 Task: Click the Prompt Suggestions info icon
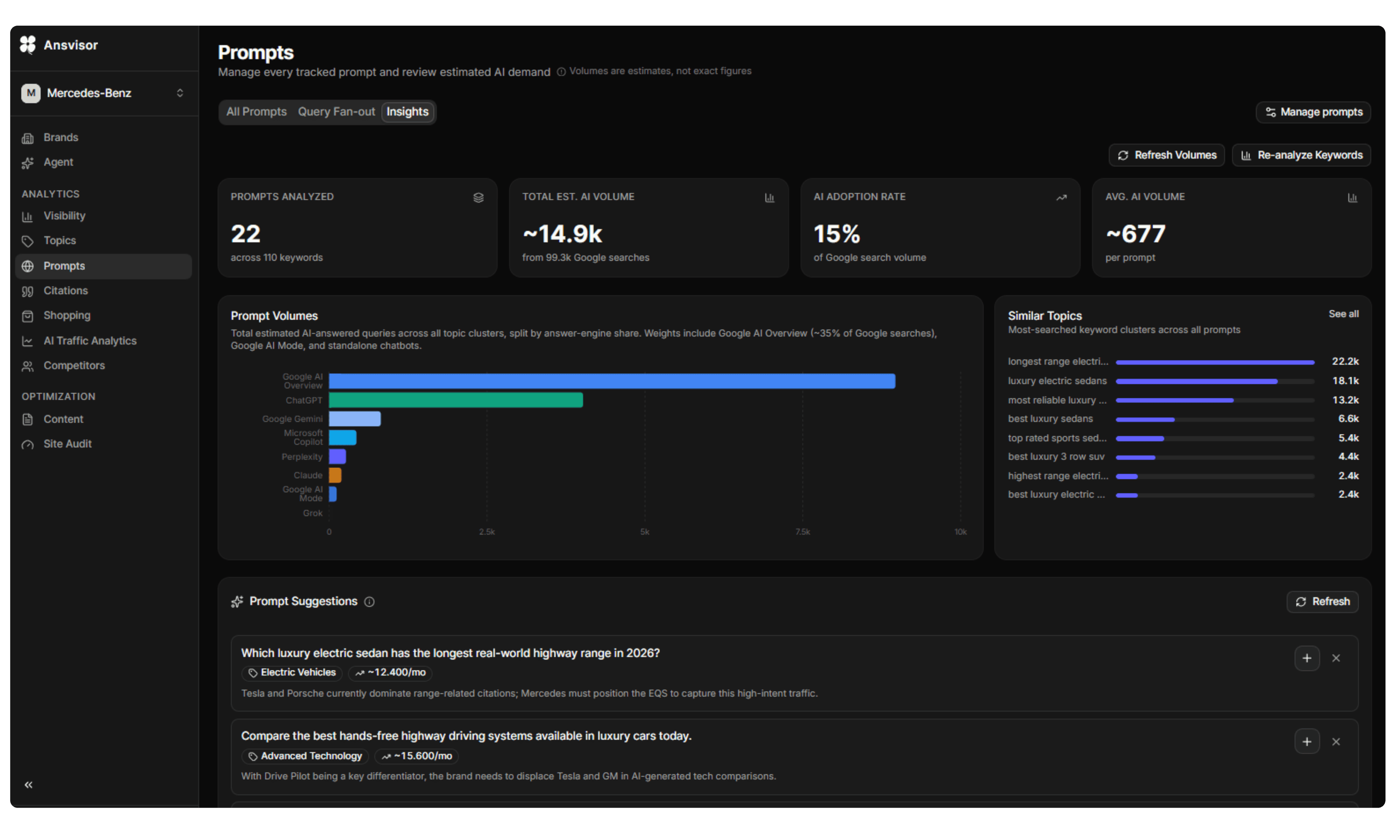[x=369, y=602]
